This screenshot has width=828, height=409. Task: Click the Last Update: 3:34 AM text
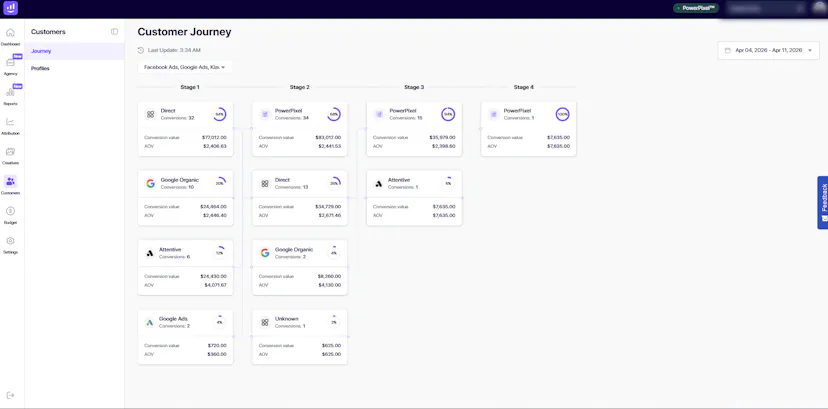[x=174, y=50]
